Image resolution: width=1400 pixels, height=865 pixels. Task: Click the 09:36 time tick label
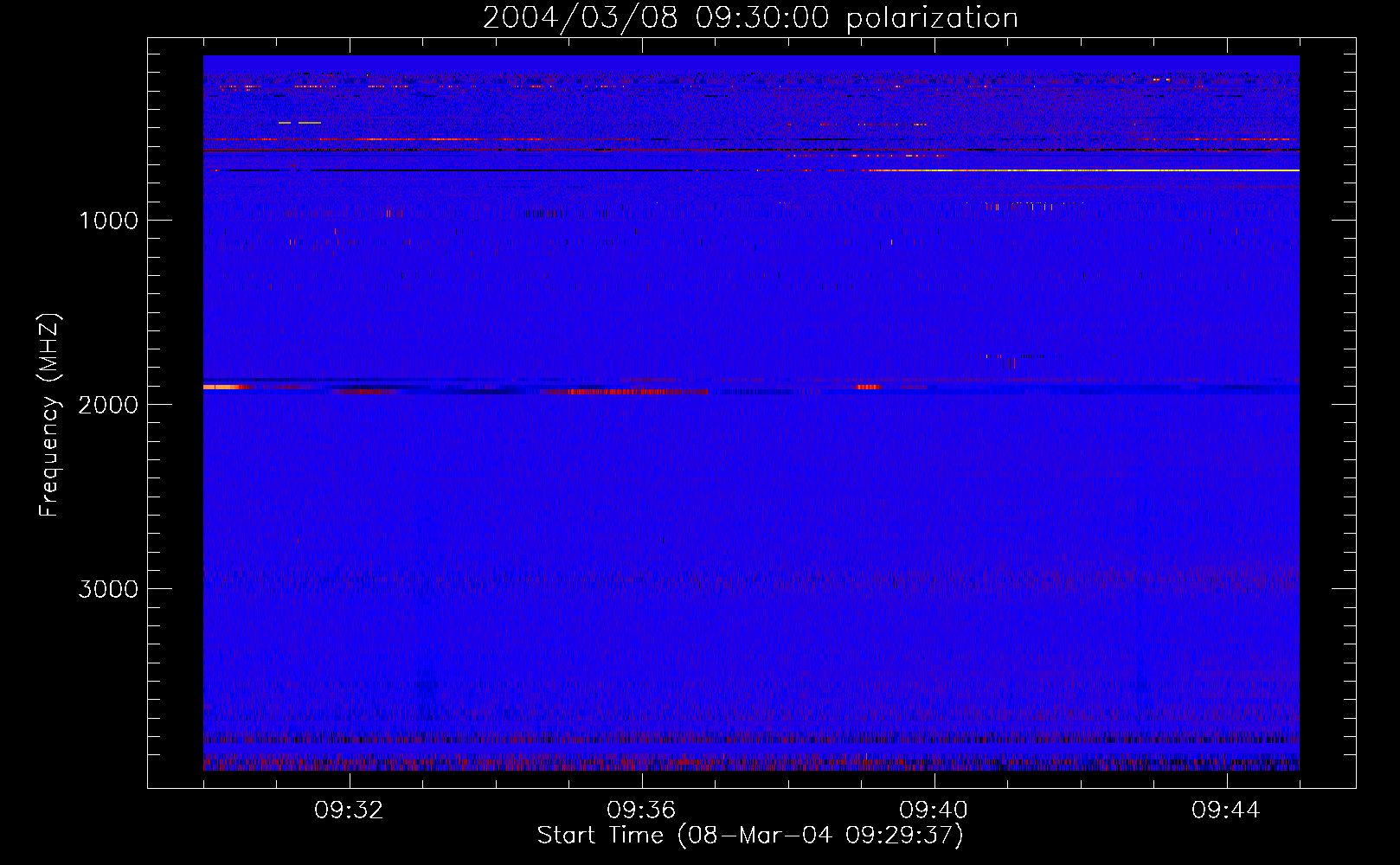pyautogui.click(x=641, y=811)
